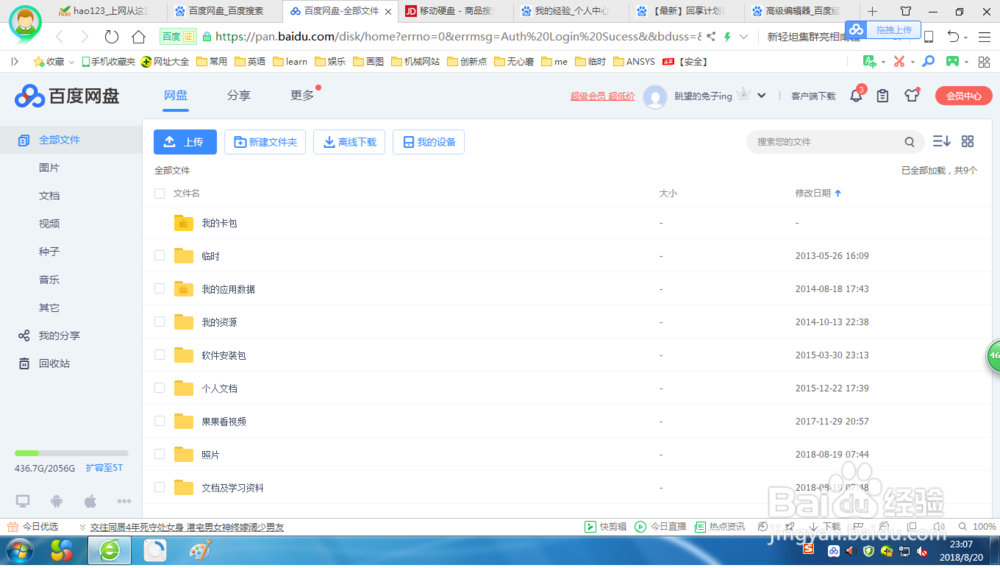Click the browser scissors screenshot icon
The image size is (1000, 568).
(x=899, y=62)
